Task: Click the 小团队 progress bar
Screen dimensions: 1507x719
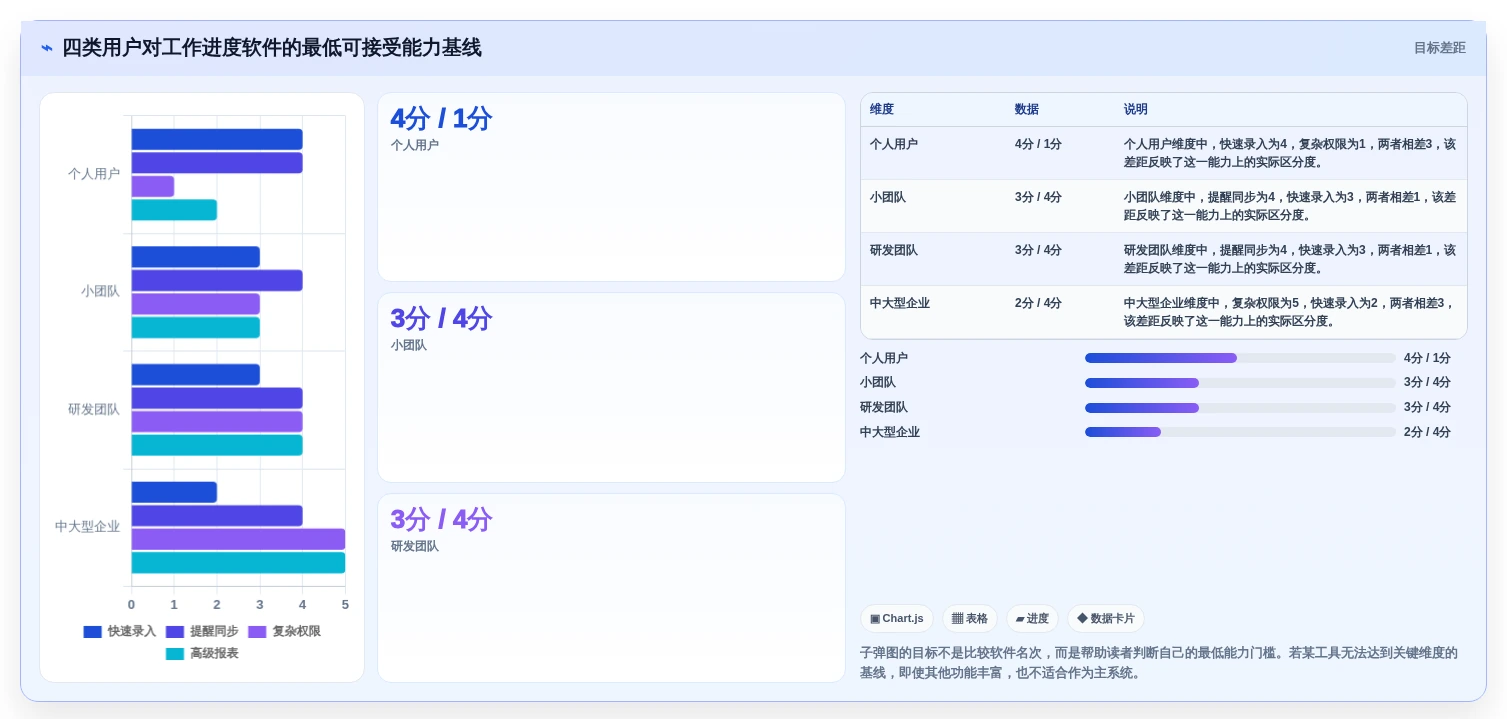Action: coord(1240,383)
